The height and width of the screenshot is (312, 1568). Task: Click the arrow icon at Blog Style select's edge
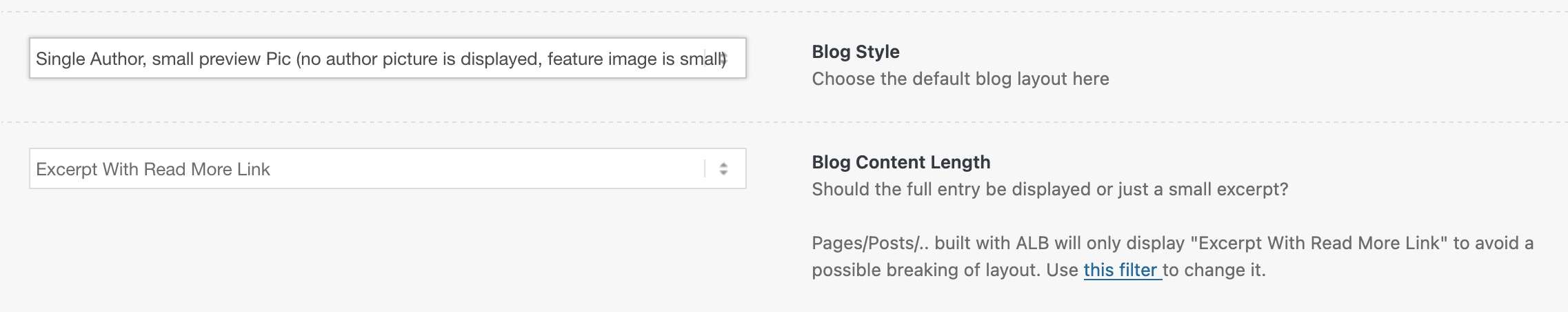pos(723,59)
